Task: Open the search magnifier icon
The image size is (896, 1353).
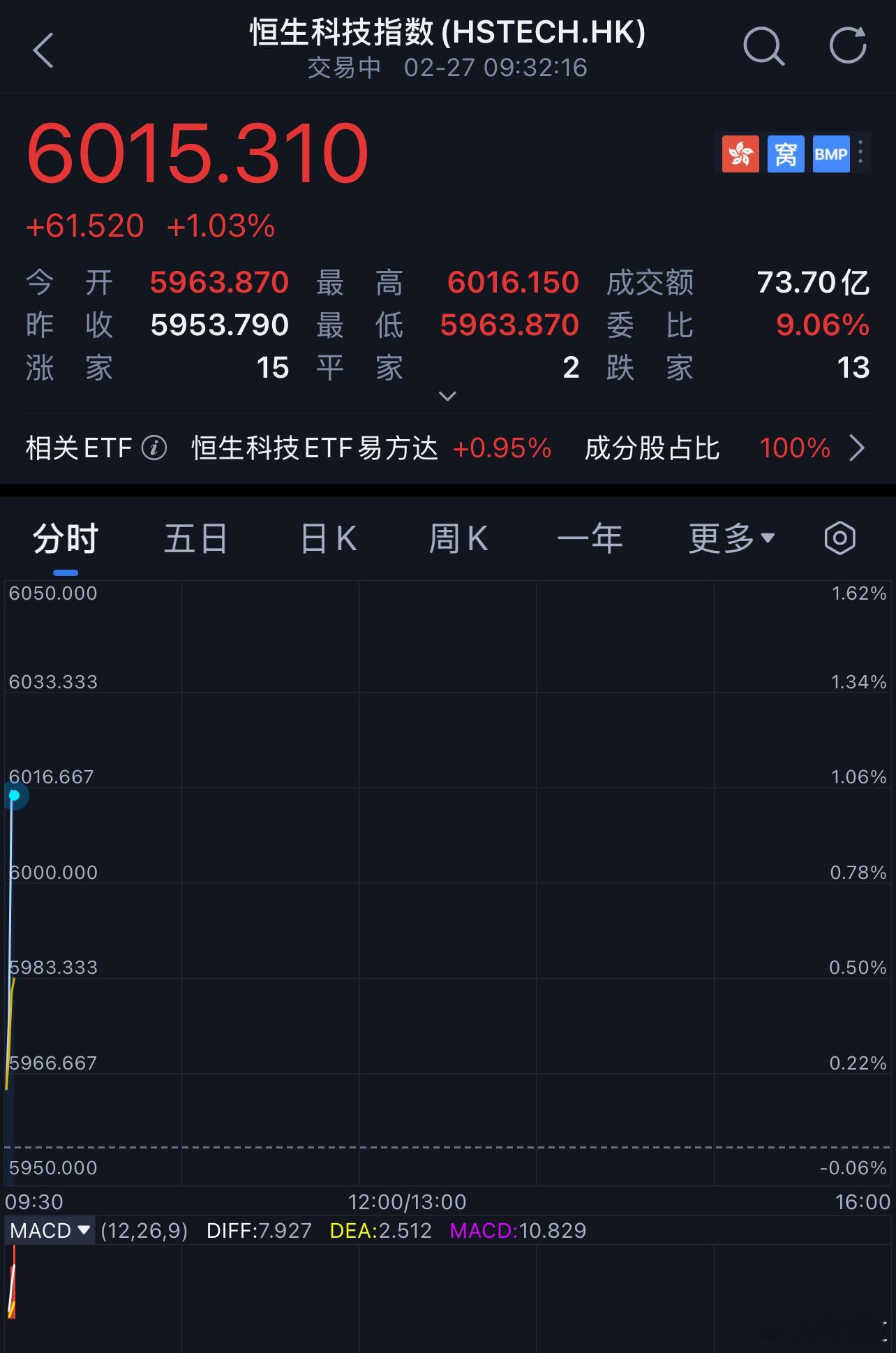Action: pos(763,47)
